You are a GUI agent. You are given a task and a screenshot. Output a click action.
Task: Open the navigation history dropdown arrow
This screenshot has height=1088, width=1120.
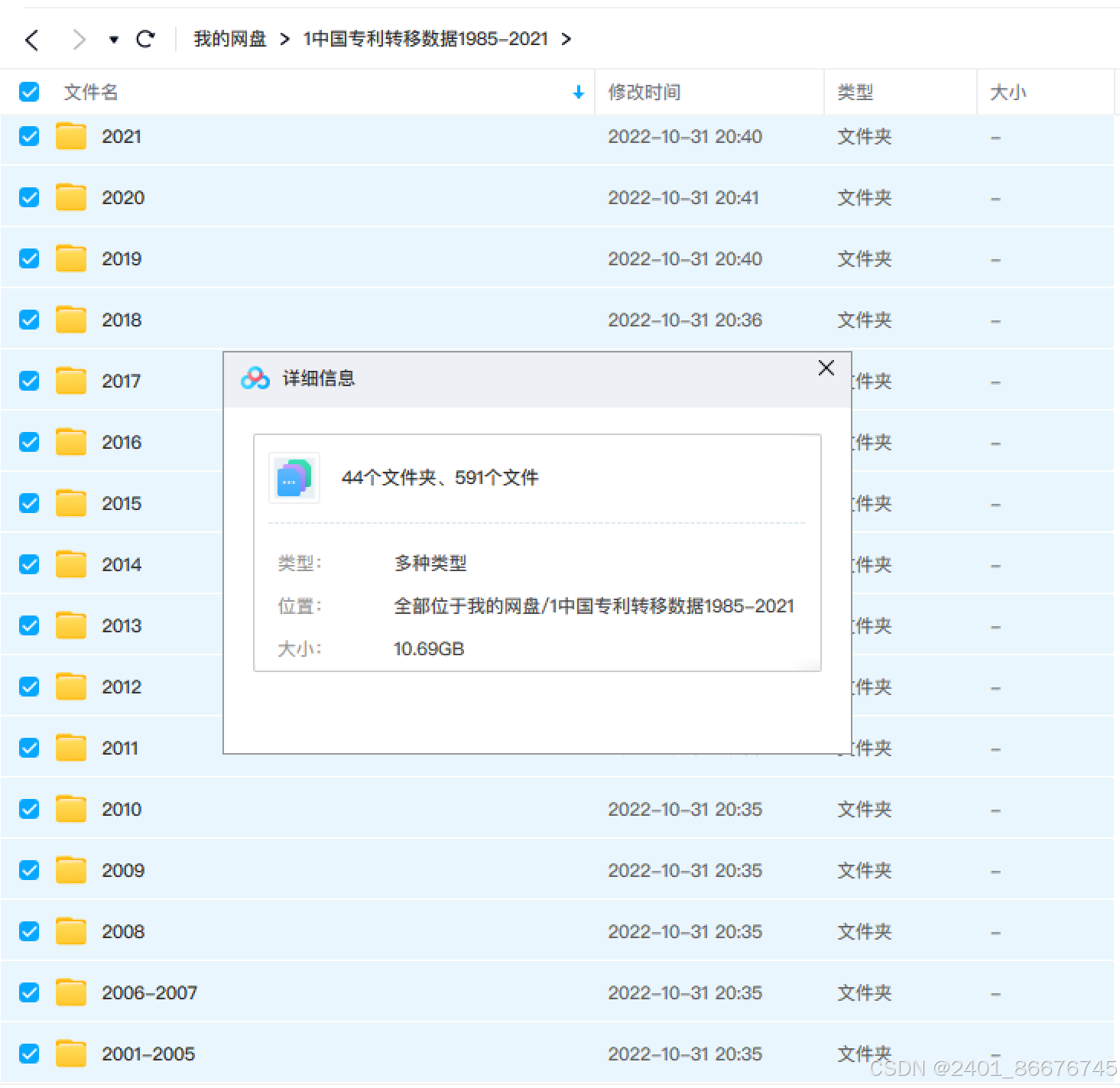click(113, 39)
